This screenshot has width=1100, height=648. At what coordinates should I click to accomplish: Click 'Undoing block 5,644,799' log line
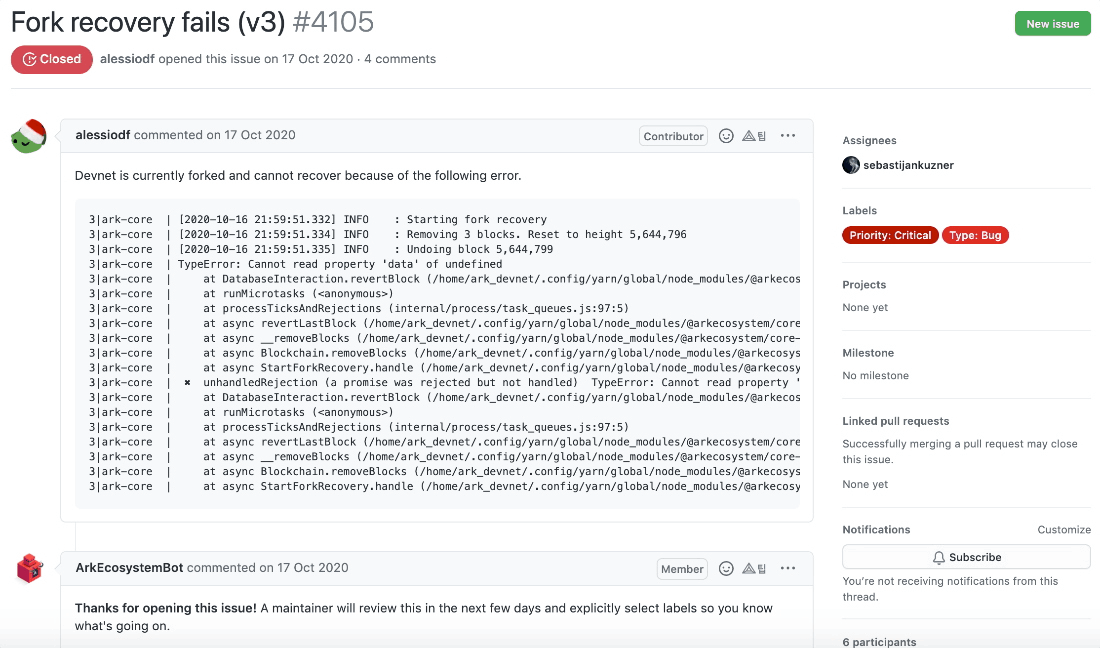pyautogui.click(x=321, y=249)
